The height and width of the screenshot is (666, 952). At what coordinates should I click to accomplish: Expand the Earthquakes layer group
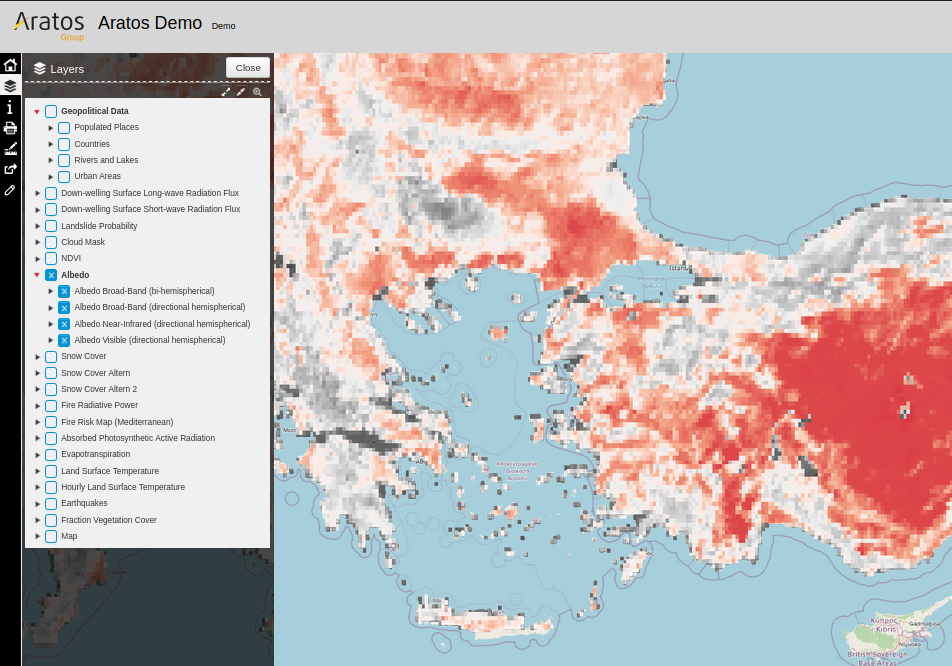(x=38, y=504)
